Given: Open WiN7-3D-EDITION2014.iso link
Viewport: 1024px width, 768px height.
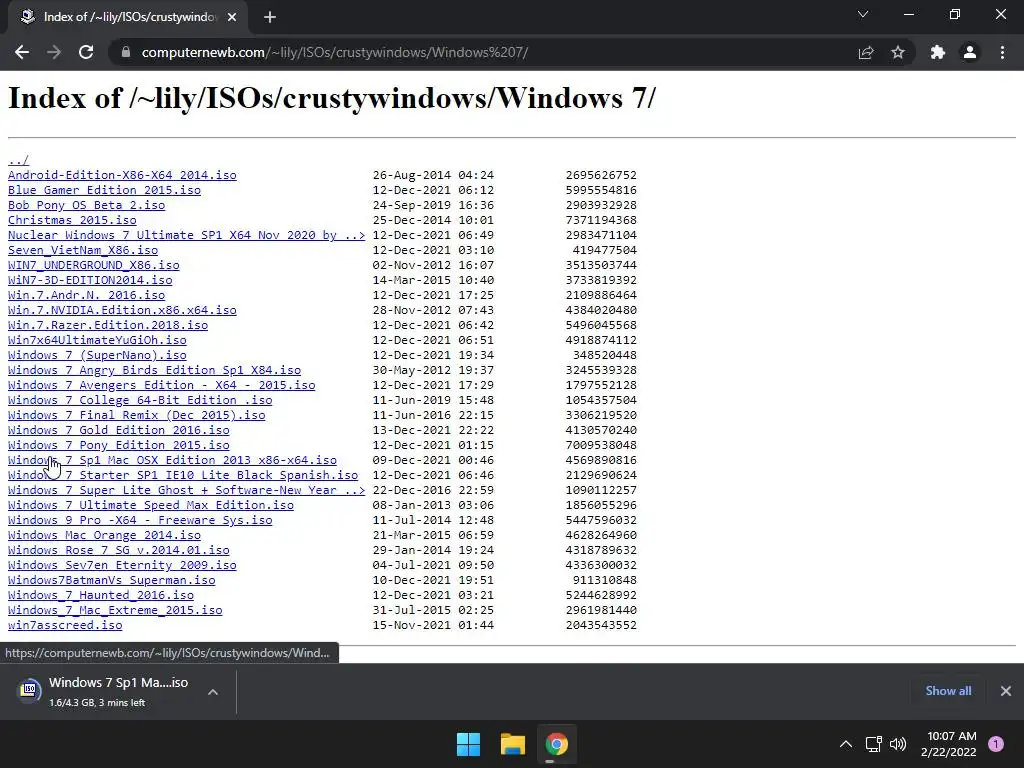Looking at the screenshot, I should point(90,280).
